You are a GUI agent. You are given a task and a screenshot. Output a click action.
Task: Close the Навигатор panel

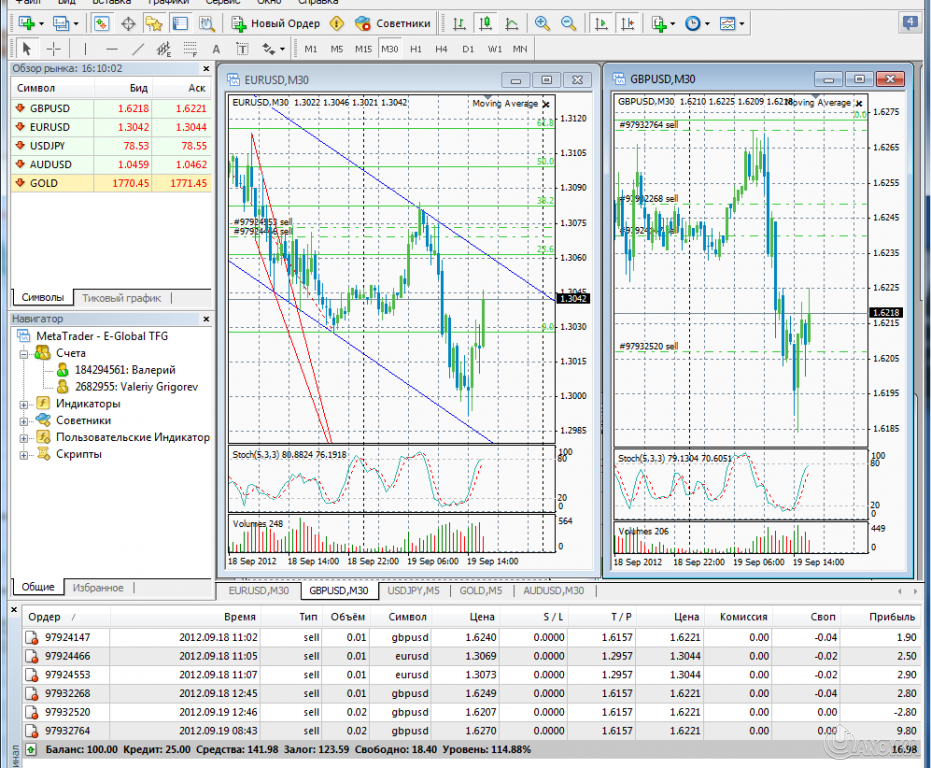[206, 318]
